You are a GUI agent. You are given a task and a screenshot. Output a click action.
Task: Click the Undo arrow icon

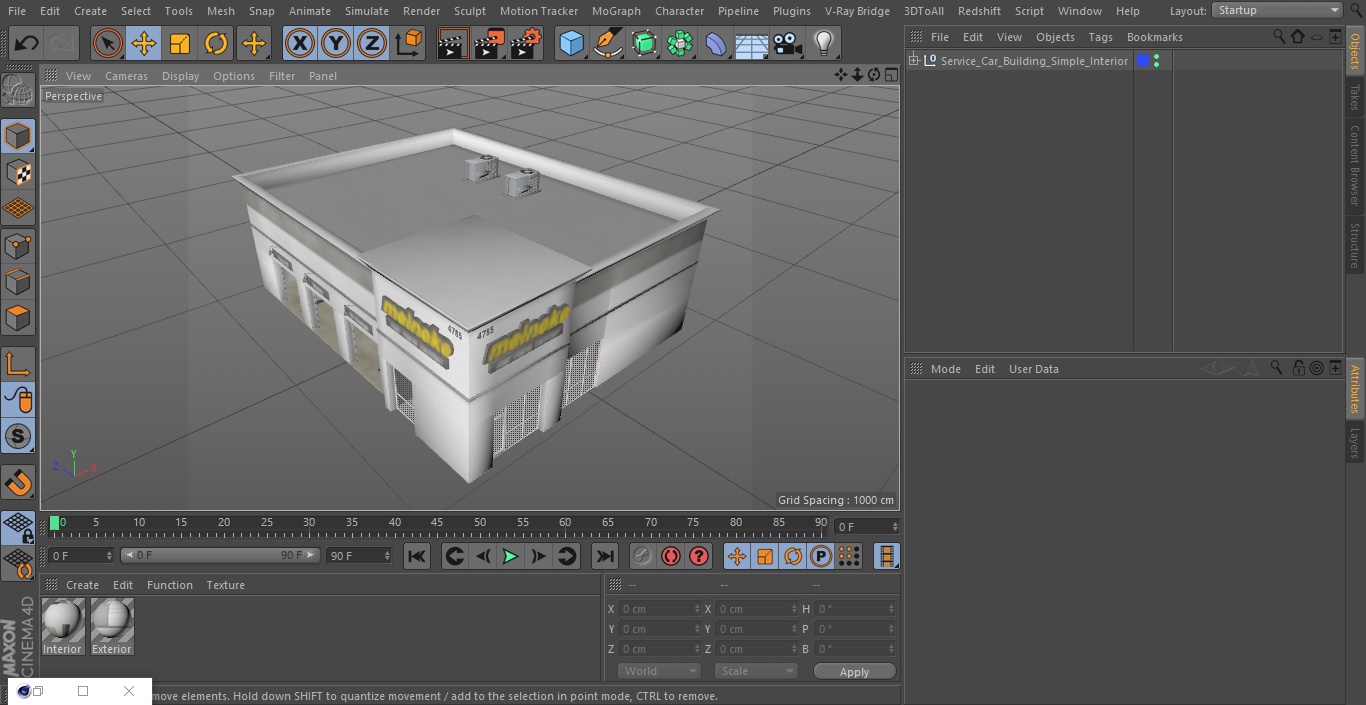(x=27, y=43)
